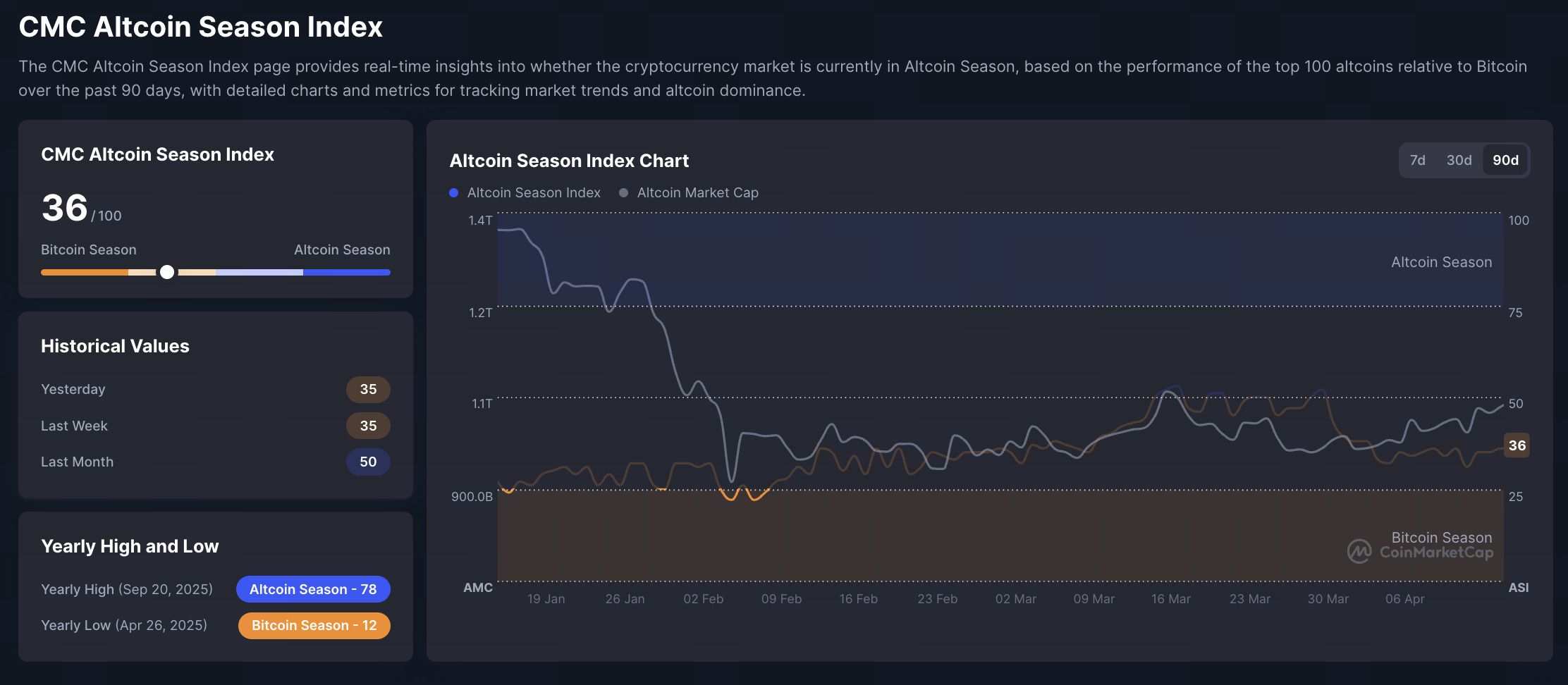Click the current value 36 chart label
1568x685 pixels.
[x=1517, y=445]
